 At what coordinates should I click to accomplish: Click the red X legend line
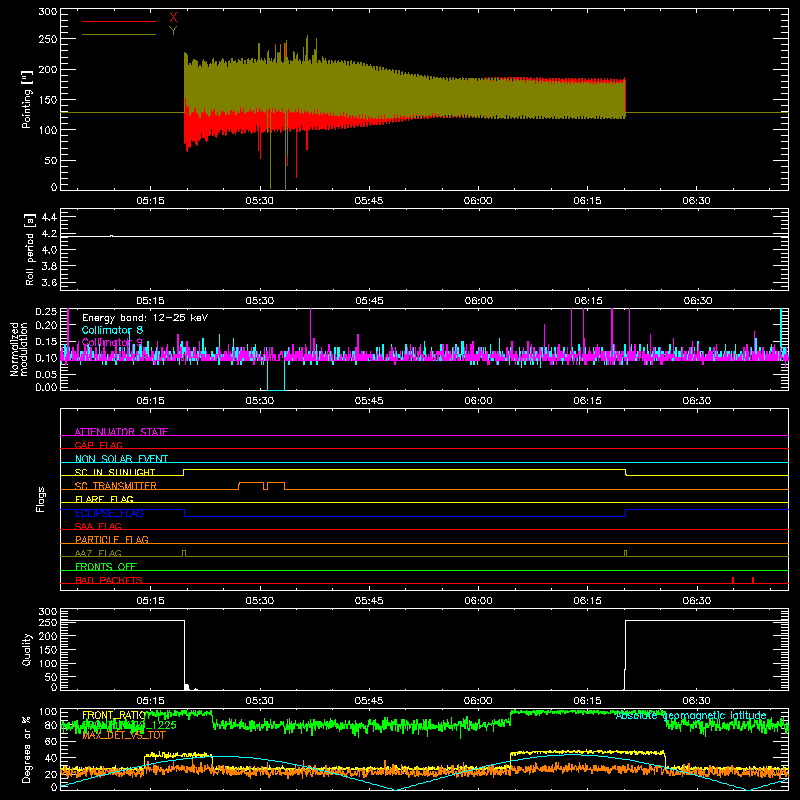point(119,21)
